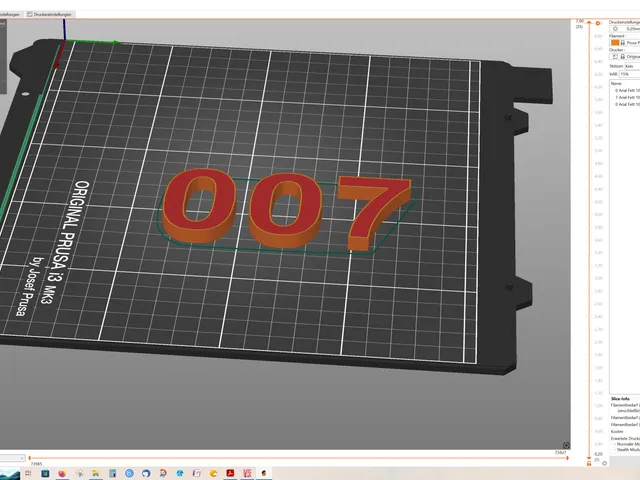Click the Stealth Modus print time row
The height and width of the screenshot is (480, 640).
pyautogui.click(x=628, y=450)
